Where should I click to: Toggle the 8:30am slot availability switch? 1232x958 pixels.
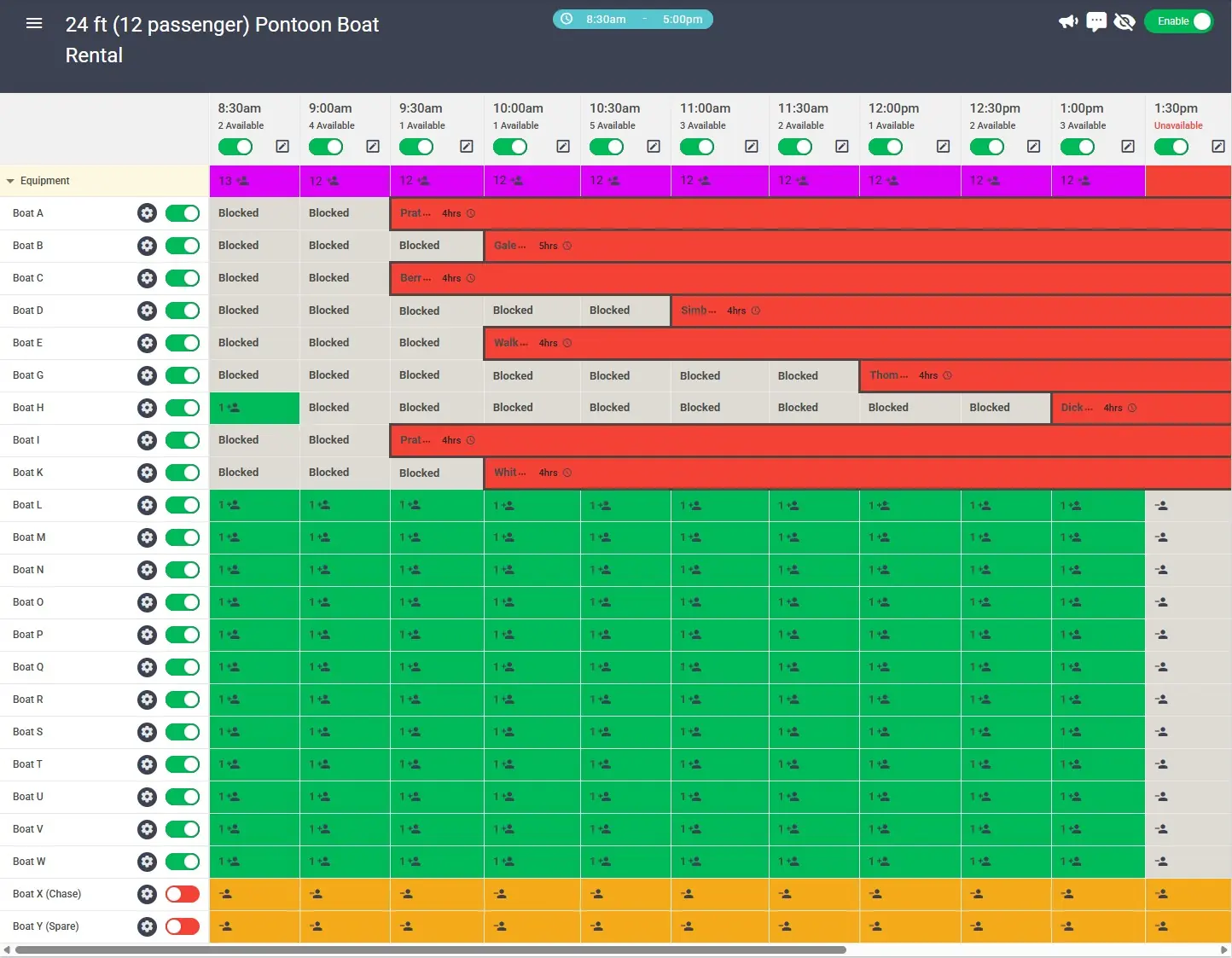[235, 147]
